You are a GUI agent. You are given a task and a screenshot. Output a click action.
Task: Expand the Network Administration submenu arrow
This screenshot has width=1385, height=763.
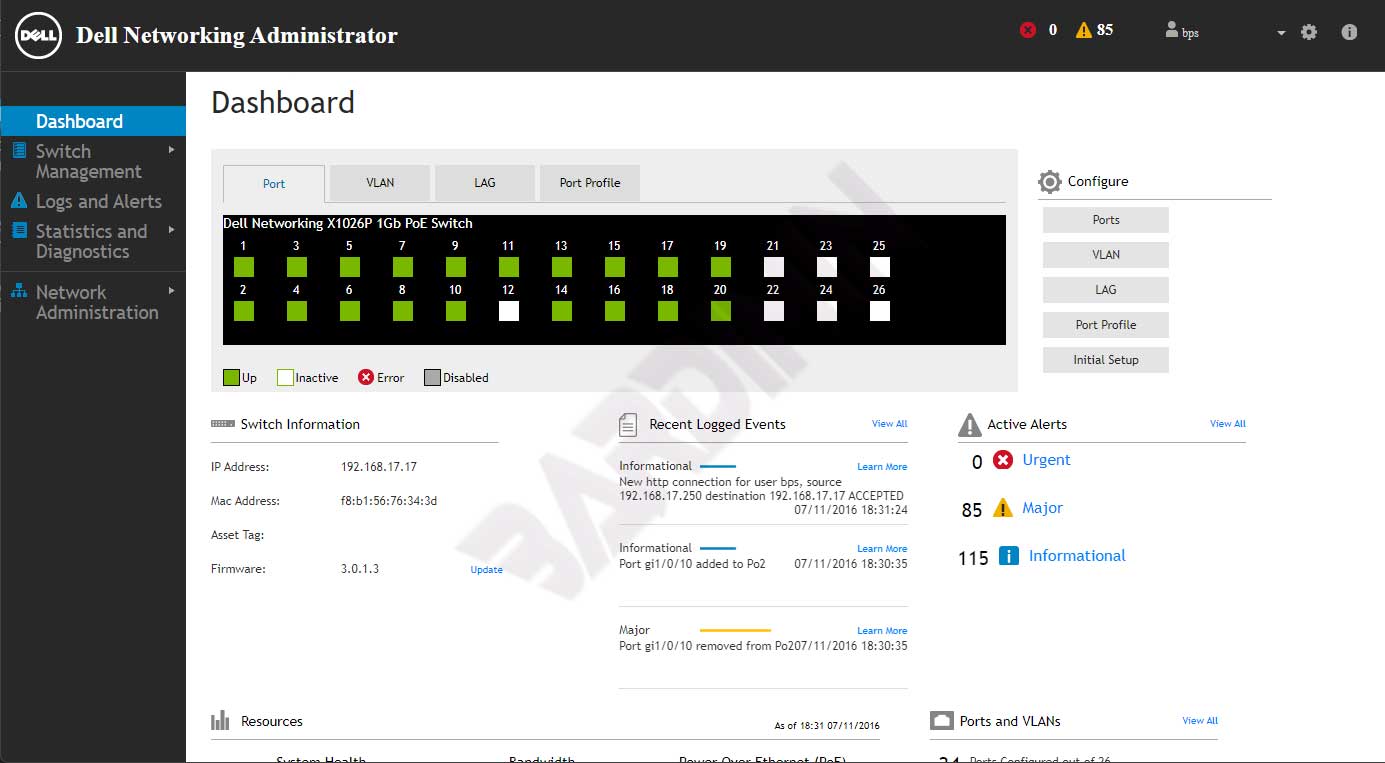[x=172, y=291]
